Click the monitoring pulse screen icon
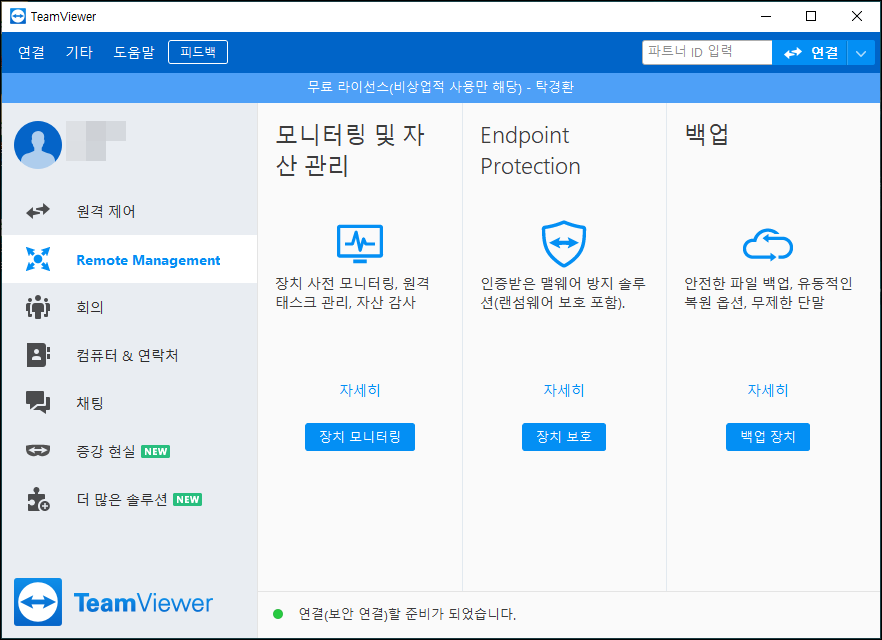The image size is (882, 640). [360, 244]
